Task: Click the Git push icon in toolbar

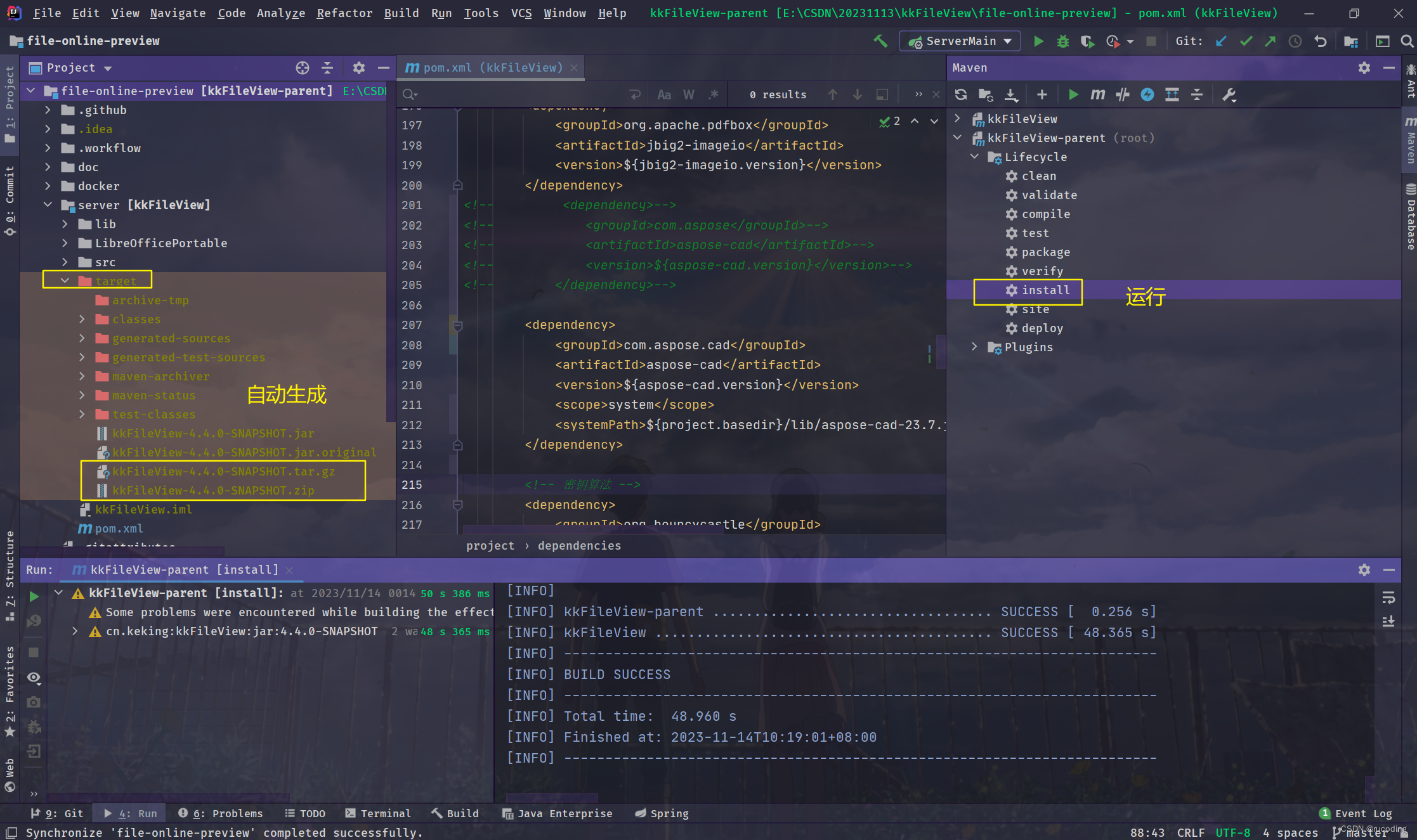Action: [x=1270, y=41]
